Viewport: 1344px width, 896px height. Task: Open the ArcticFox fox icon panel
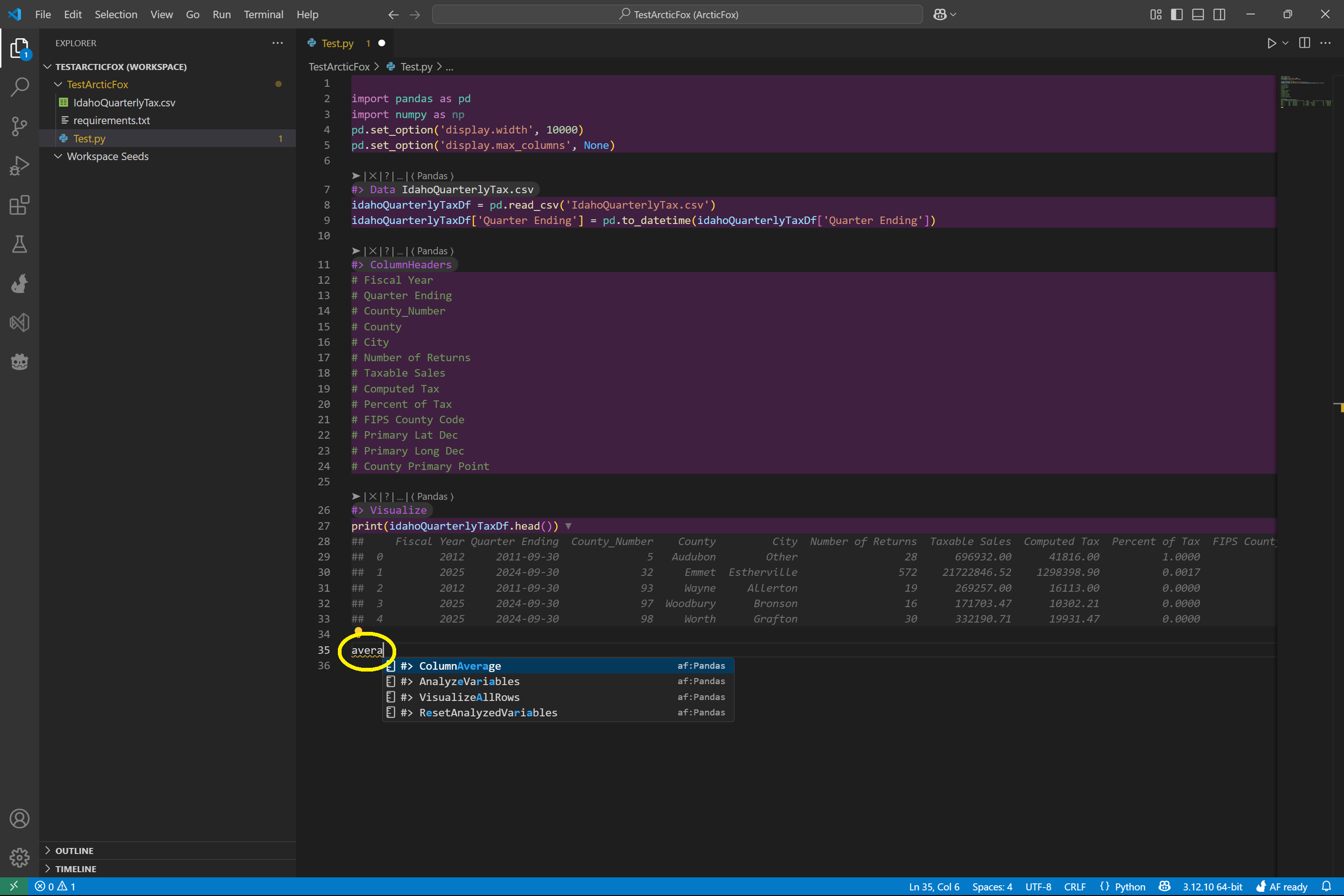tap(20, 283)
